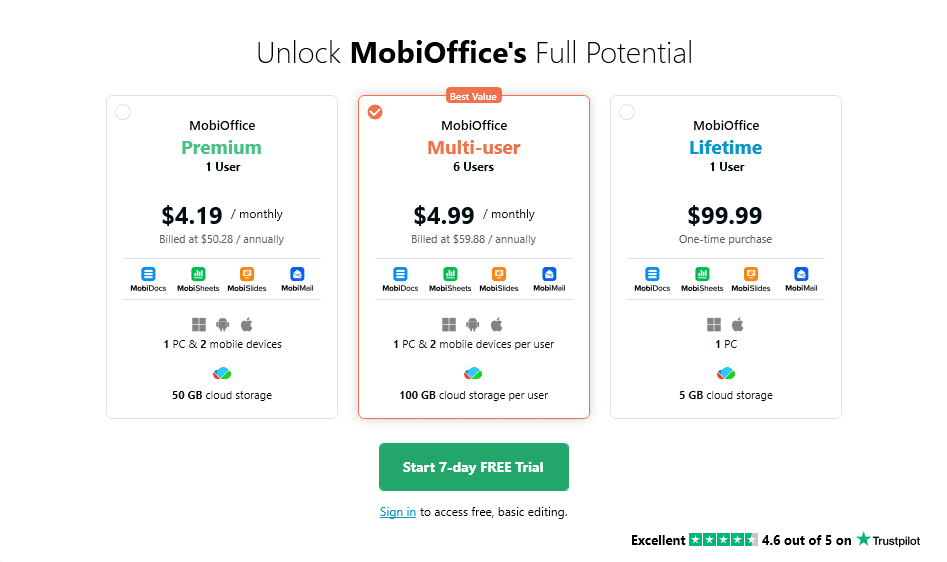Click the MobiDocs icon in Lifetime plan
The width and height of the screenshot is (947, 562).
pos(652,274)
